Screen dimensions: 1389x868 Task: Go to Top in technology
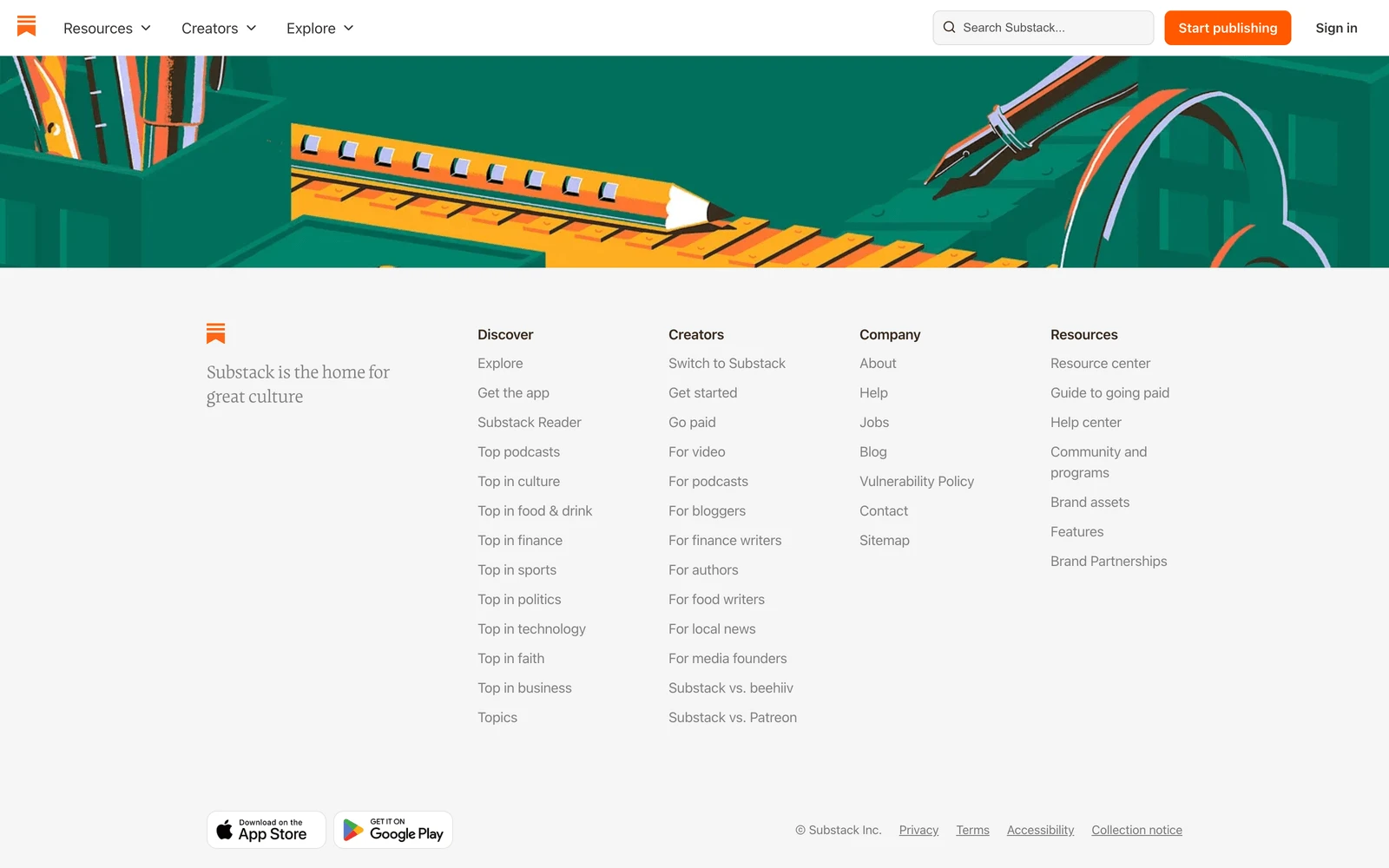click(531, 629)
